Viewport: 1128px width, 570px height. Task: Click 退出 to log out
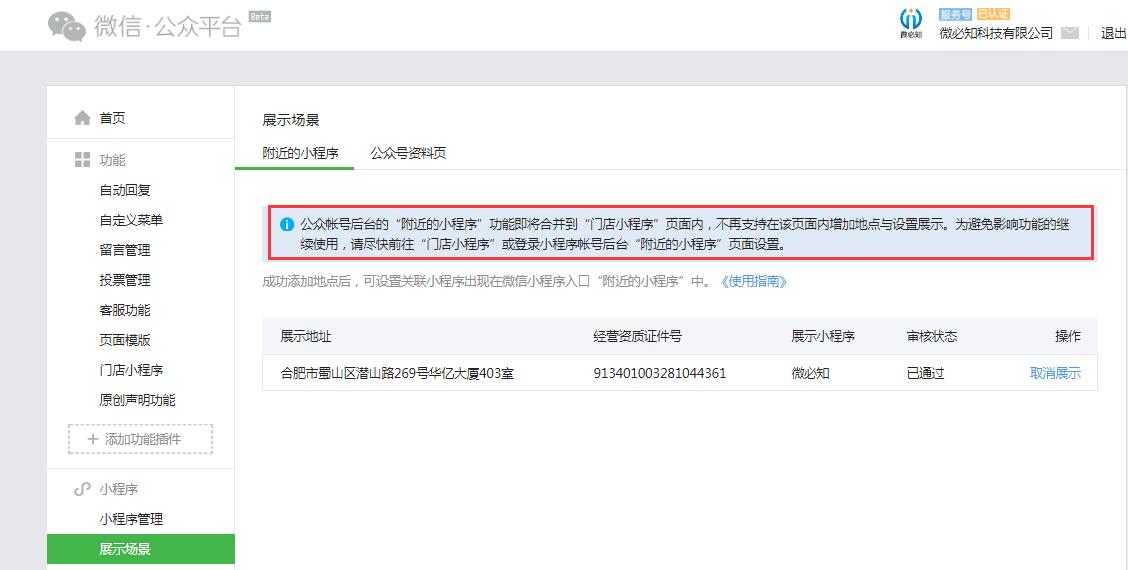point(1113,33)
